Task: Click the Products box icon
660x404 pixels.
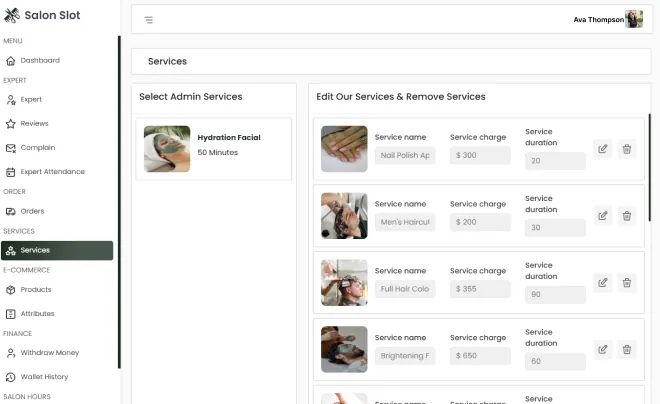Action: pos(11,290)
